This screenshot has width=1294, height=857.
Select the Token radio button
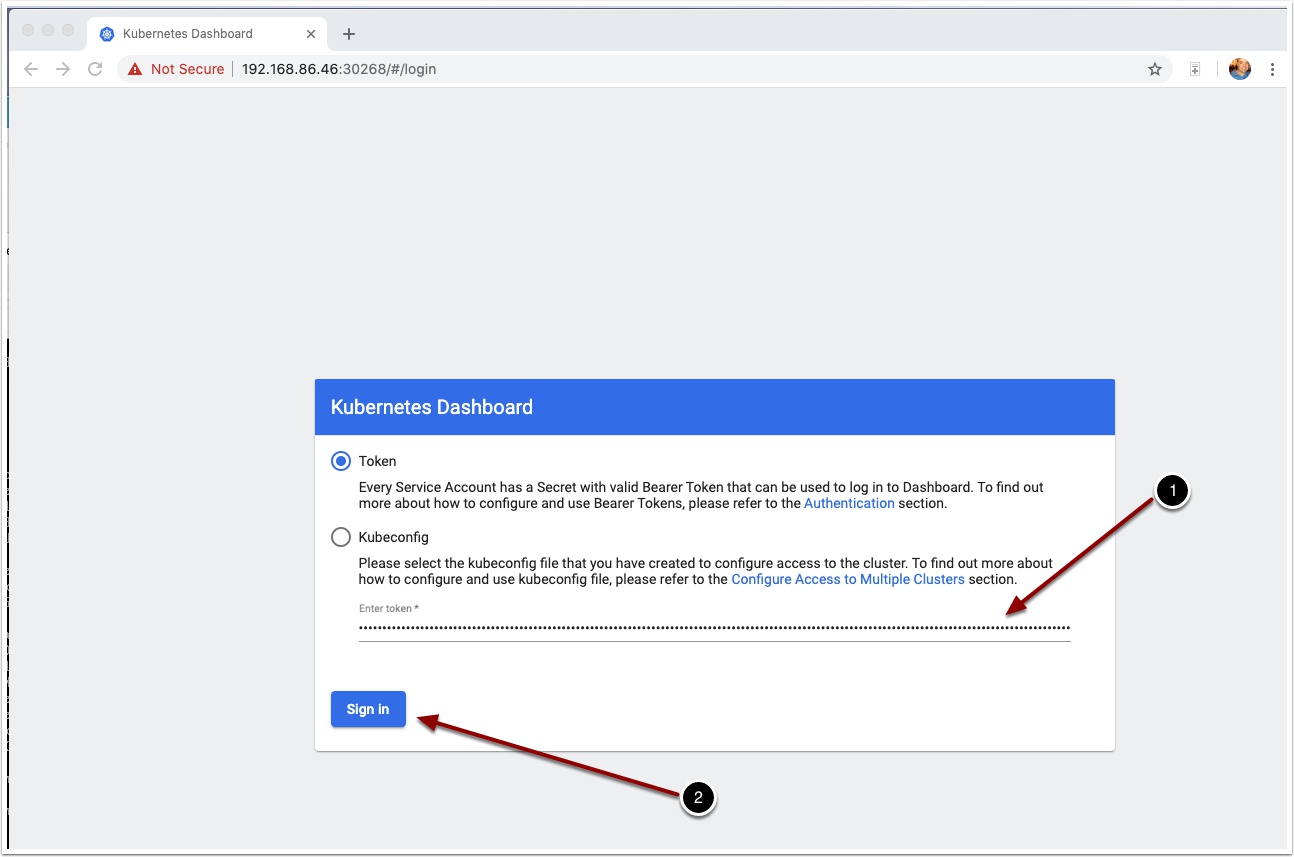point(341,461)
